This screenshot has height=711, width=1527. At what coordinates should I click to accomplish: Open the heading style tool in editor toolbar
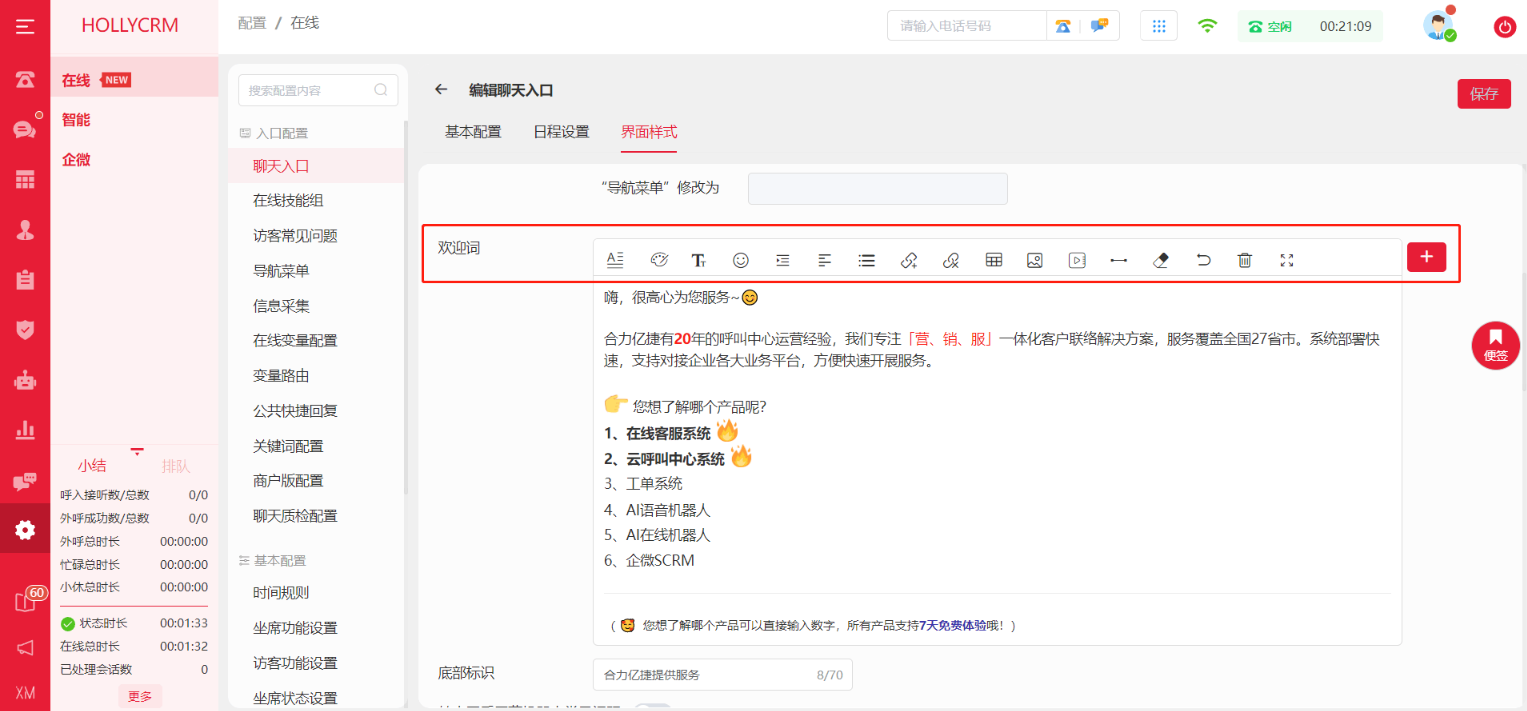[615, 260]
